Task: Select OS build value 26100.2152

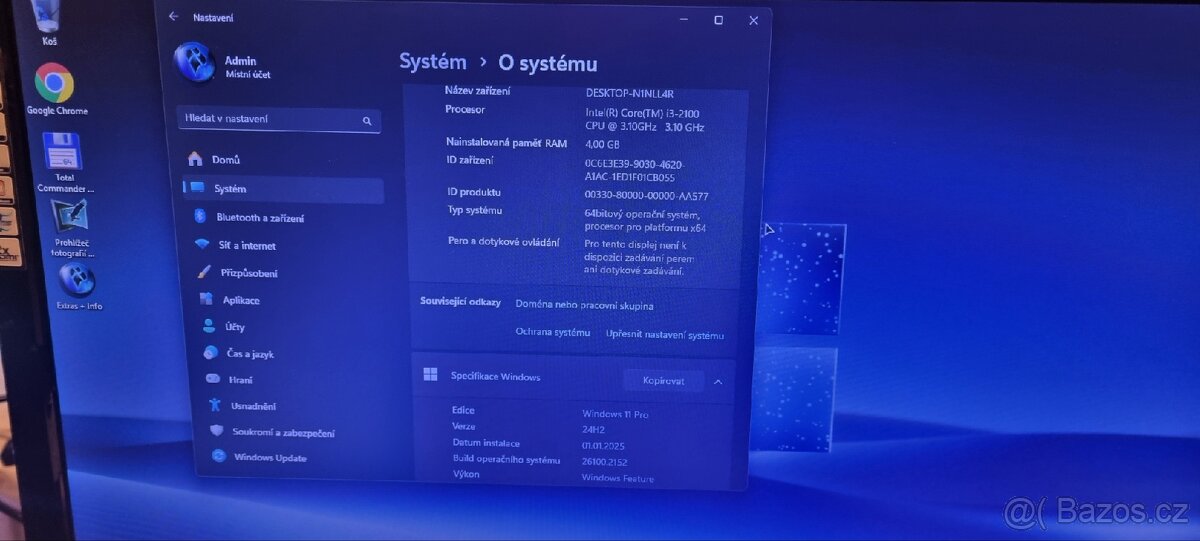Action: coord(607,461)
